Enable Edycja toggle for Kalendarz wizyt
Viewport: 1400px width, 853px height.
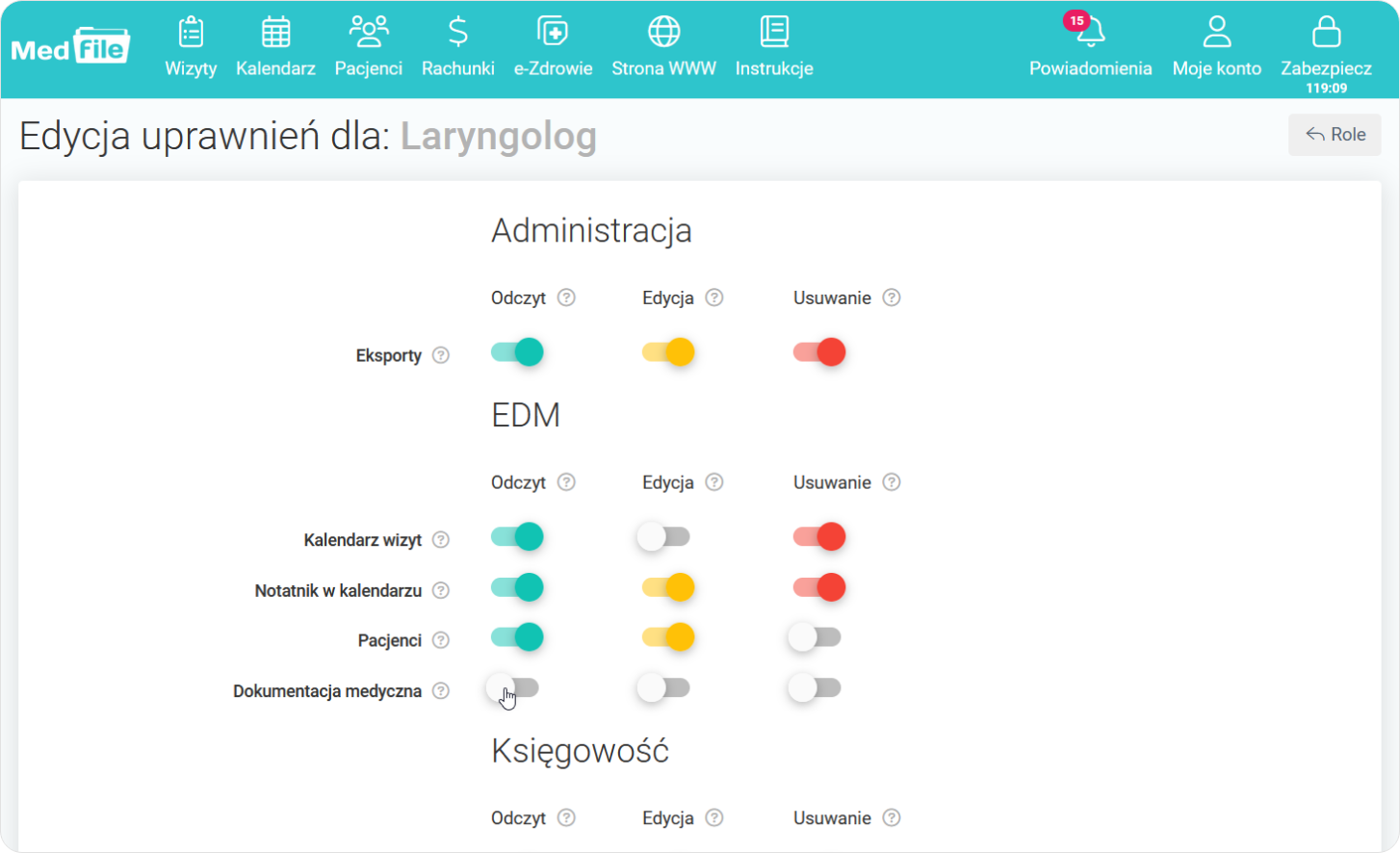point(664,536)
